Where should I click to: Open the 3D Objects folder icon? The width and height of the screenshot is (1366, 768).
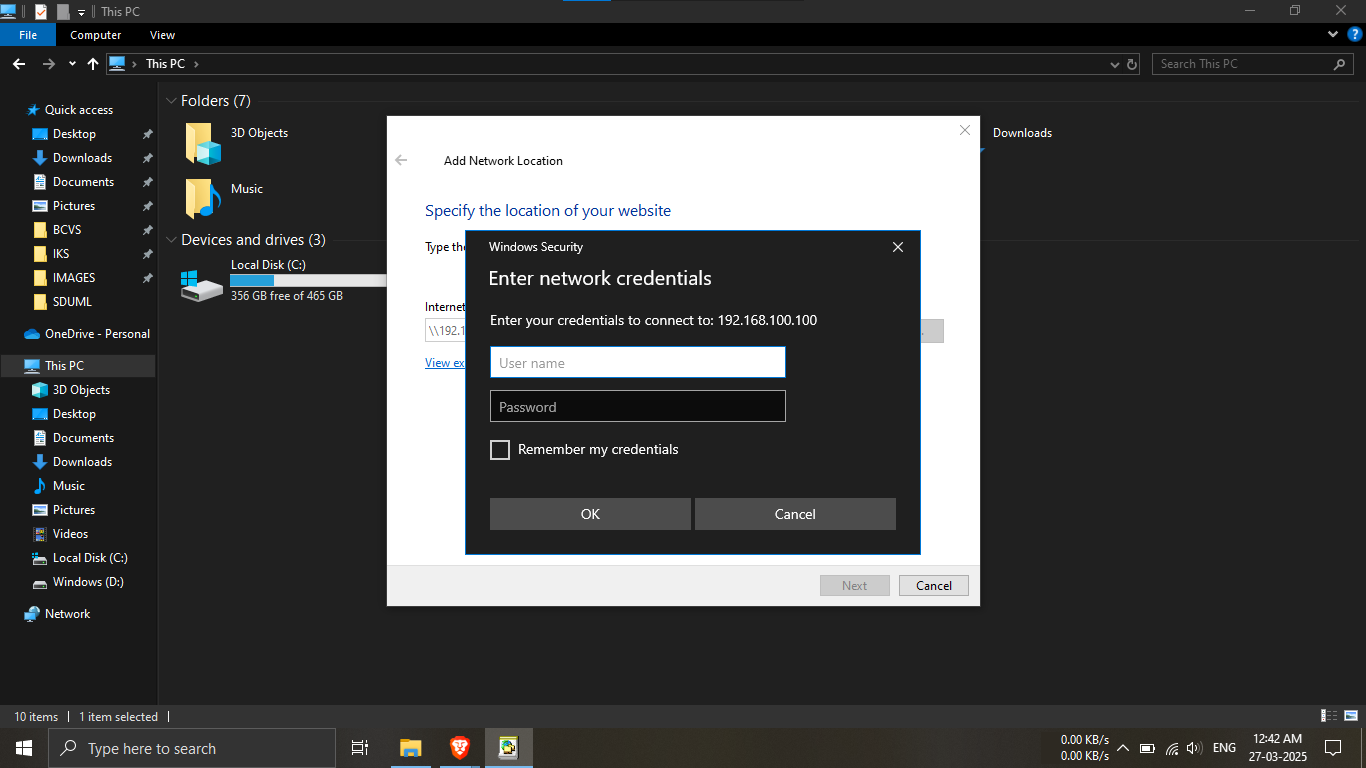[203, 143]
